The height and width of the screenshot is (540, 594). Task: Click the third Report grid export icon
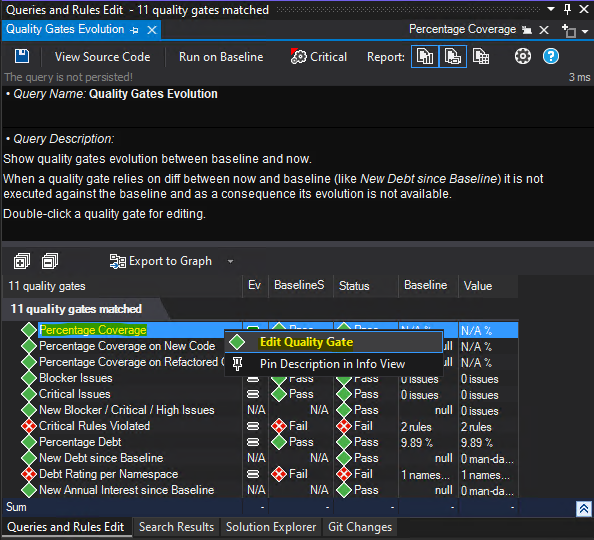coord(481,57)
